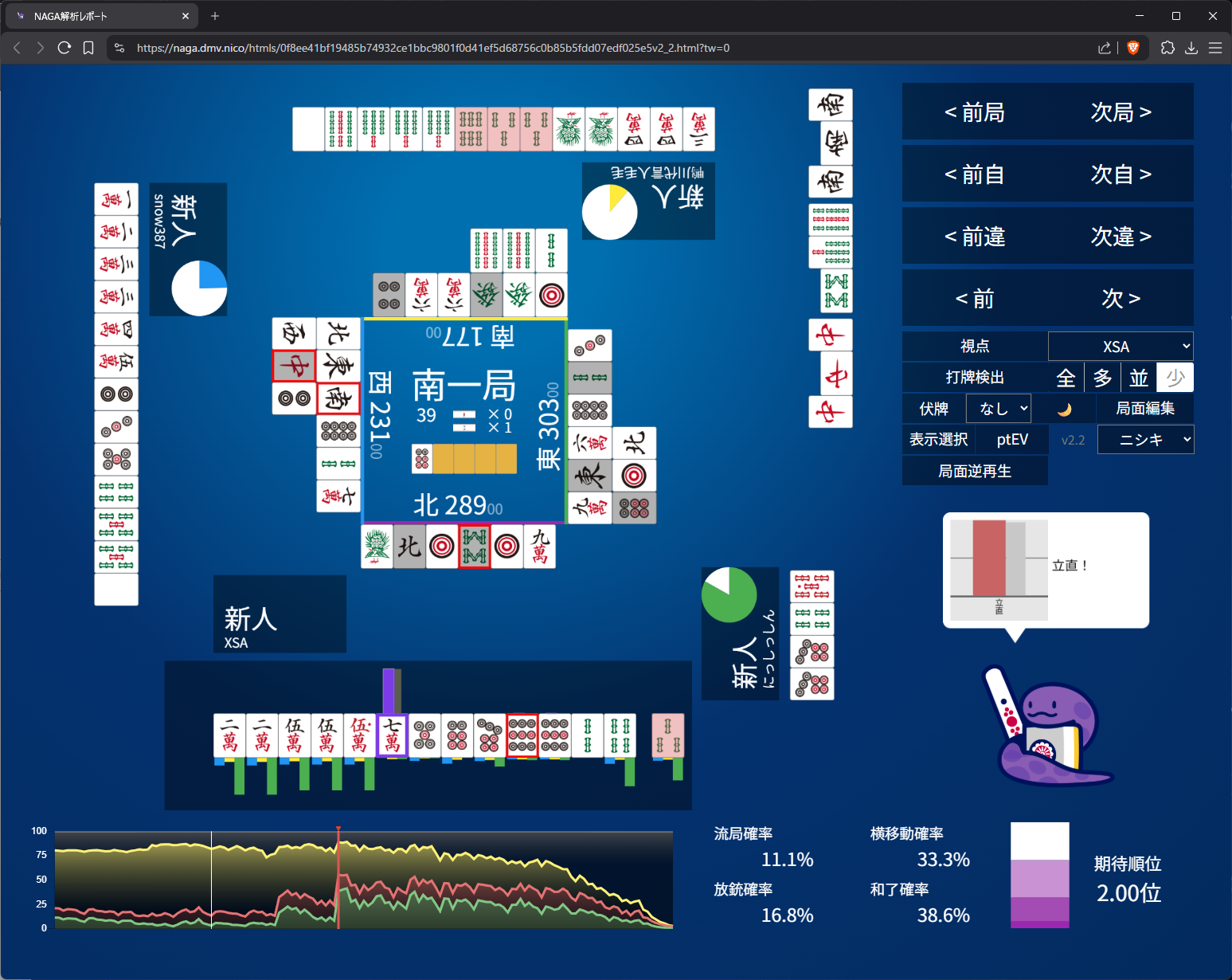Screen dimensions: 1232x980
Task: Open the ニシキ model dropdown
Action: 1145,440
